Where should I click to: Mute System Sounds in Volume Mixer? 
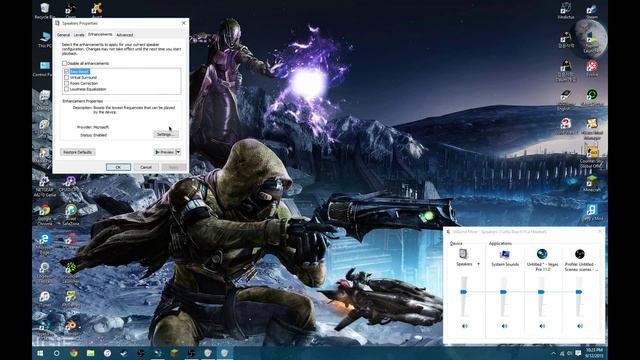[504, 326]
